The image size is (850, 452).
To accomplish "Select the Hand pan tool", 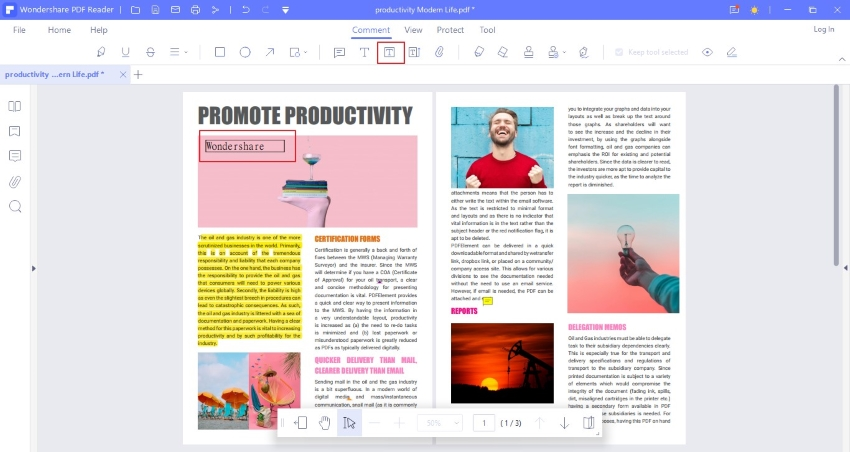I will tap(324, 423).
